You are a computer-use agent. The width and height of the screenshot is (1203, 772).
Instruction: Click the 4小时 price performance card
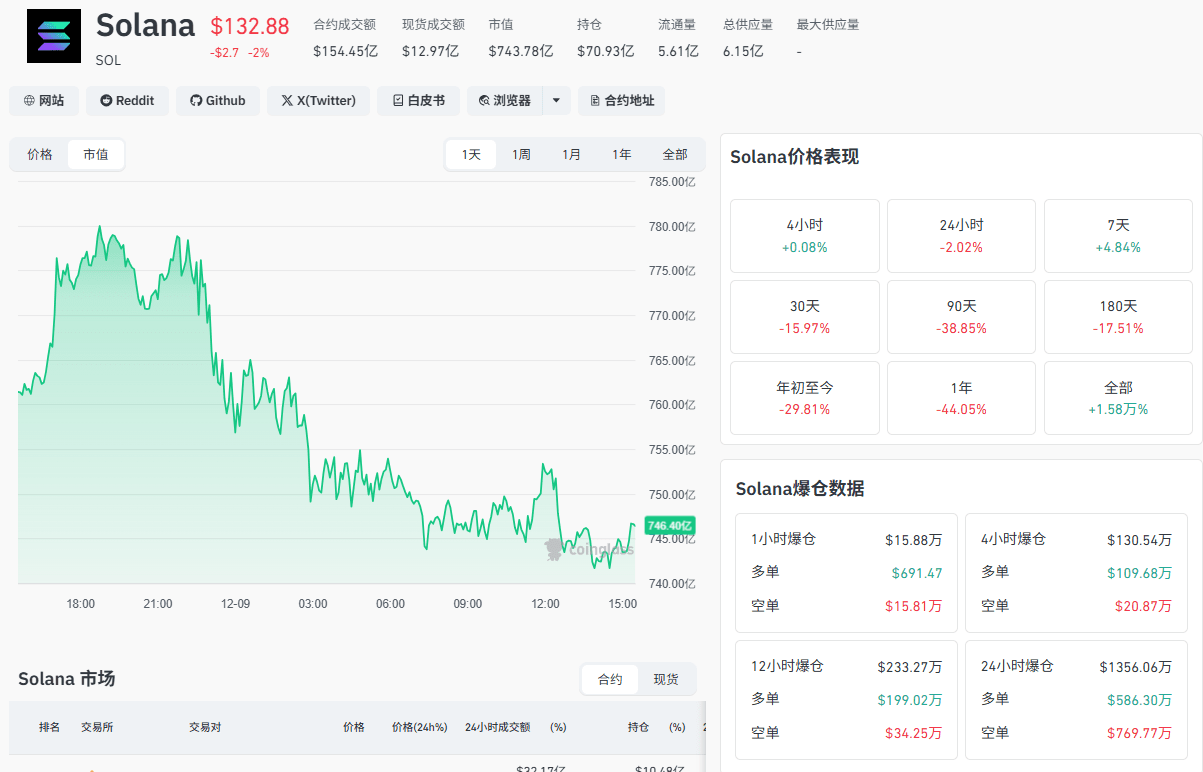805,236
